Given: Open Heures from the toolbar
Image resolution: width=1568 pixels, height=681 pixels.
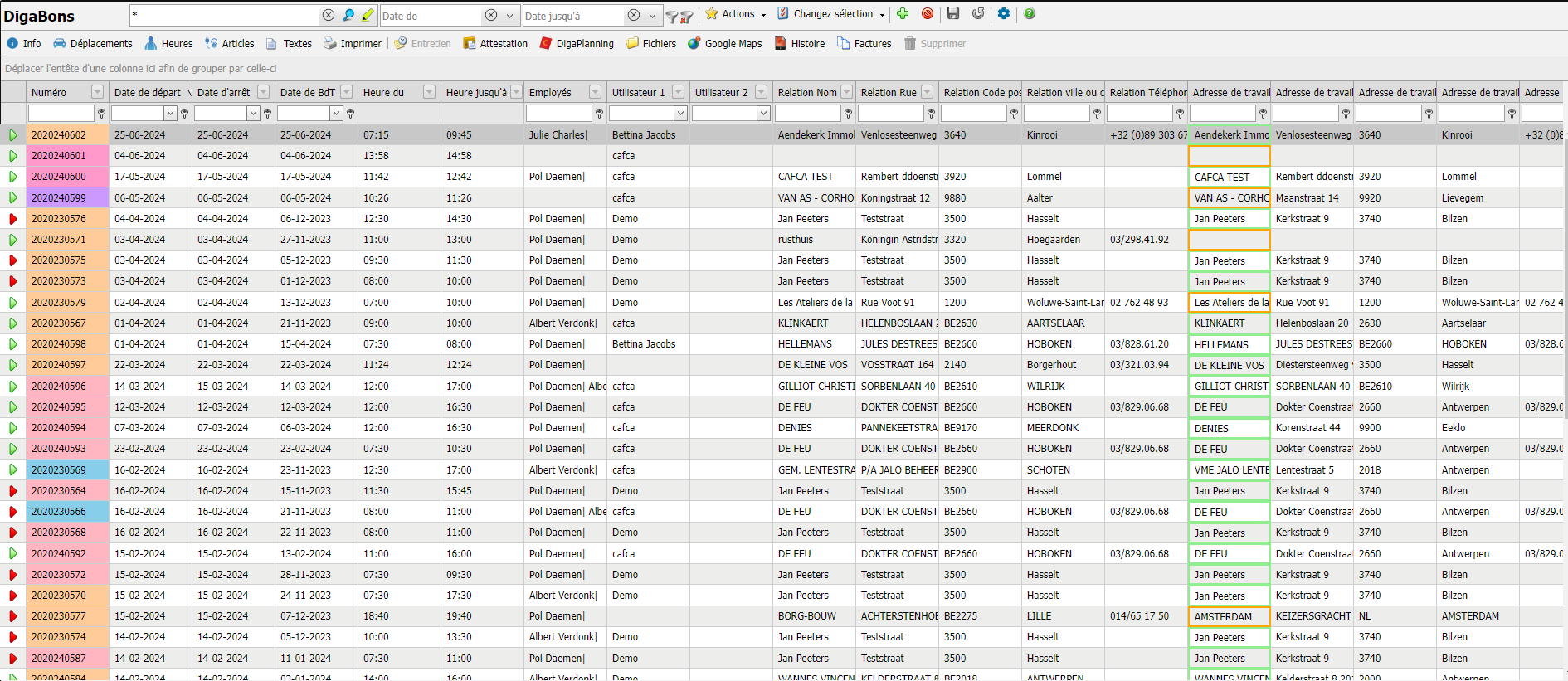Looking at the screenshot, I should (x=168, y=44).
